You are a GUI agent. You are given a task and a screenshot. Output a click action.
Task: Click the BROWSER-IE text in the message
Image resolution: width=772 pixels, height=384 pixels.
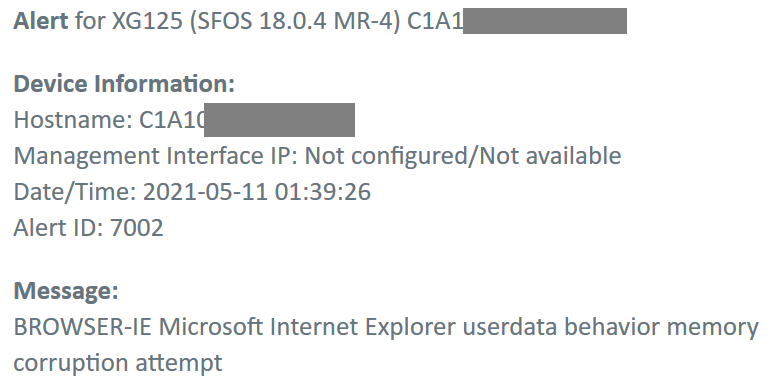click(83, 327)
